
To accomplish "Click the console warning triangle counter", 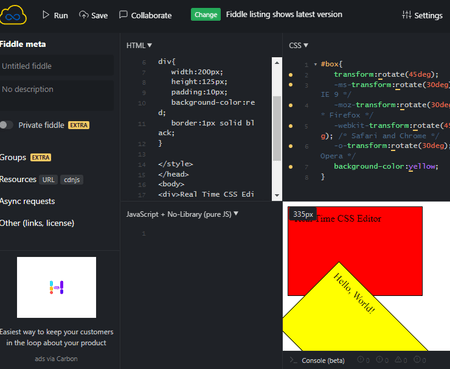I will 401,360.
